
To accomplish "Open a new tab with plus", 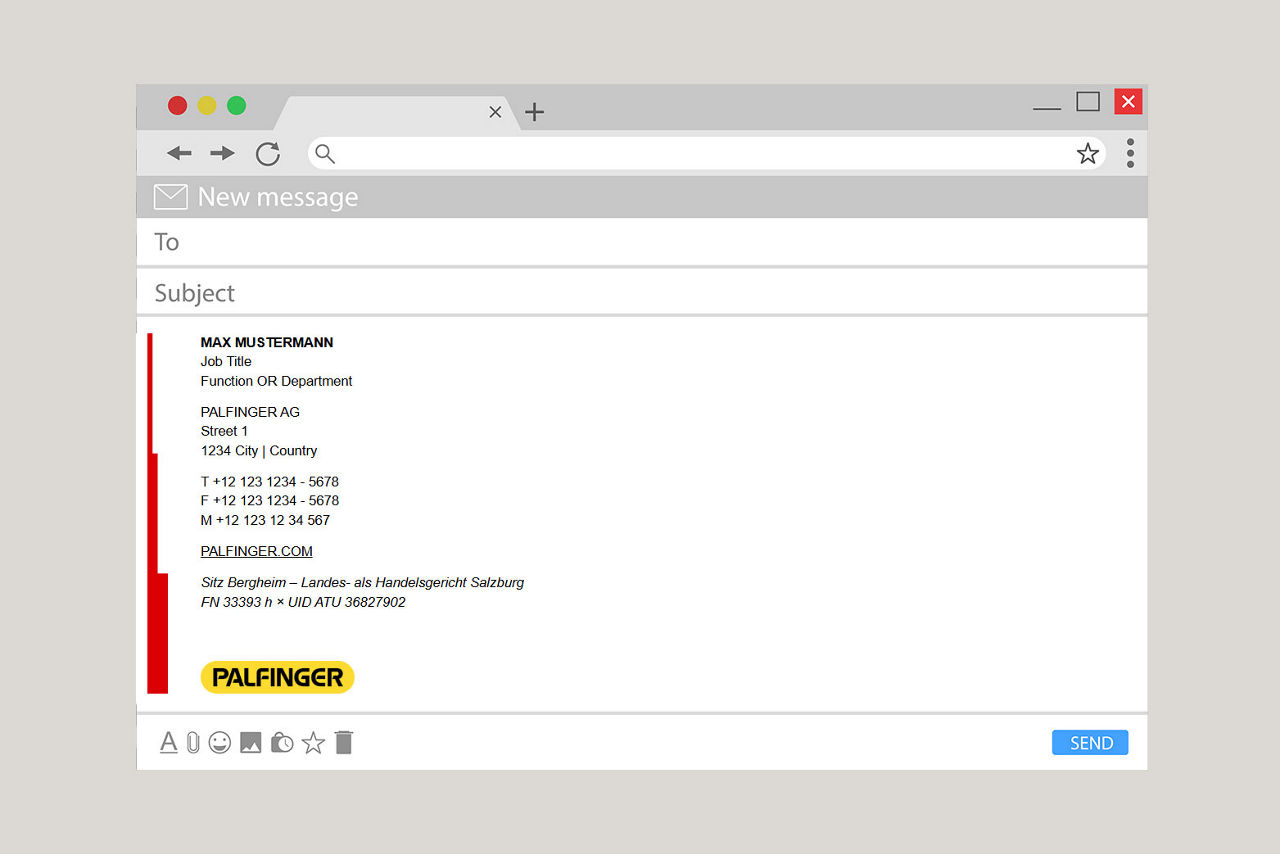I will [x=535, y=112].
